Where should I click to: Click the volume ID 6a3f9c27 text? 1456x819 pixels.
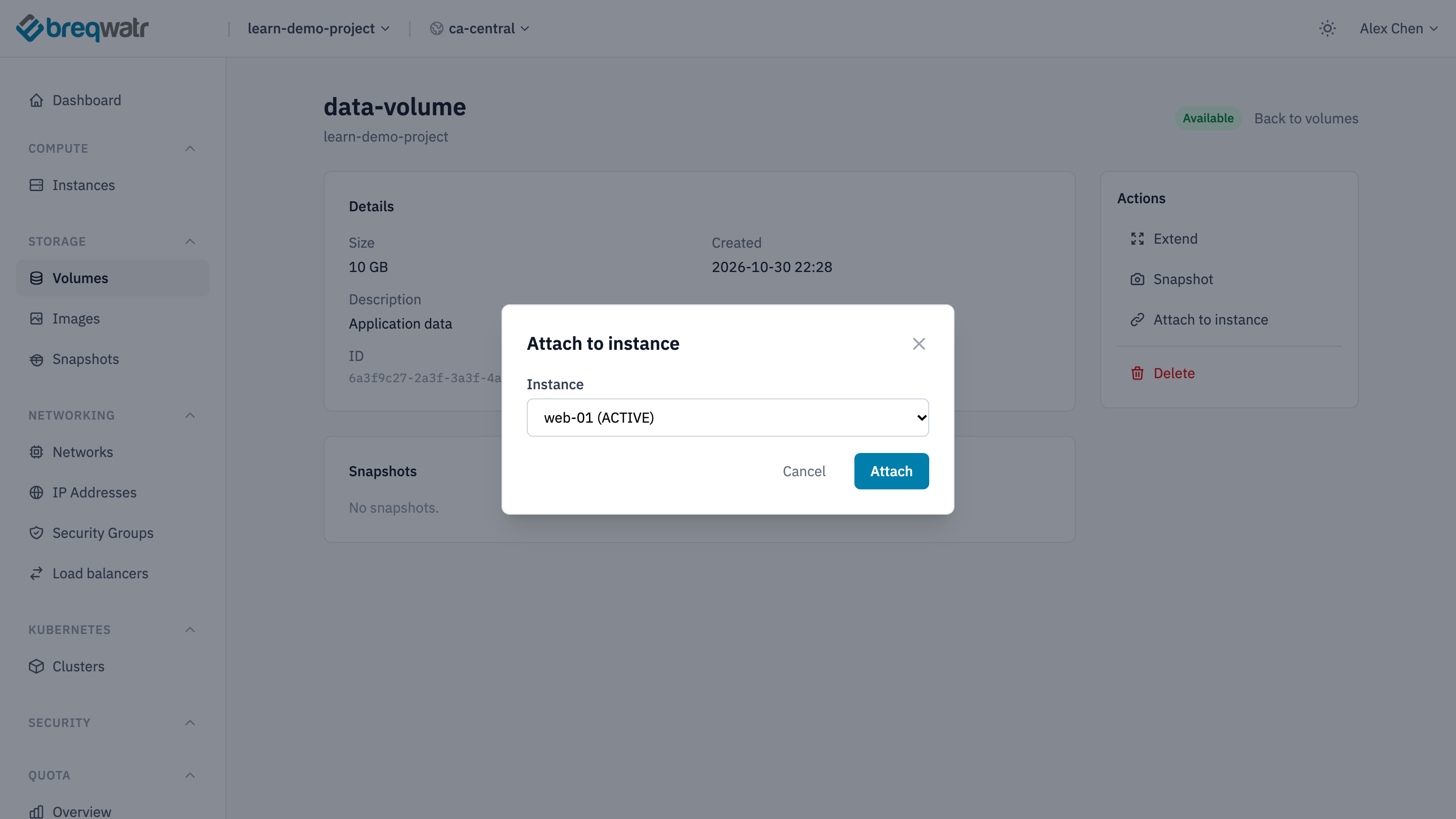(x=425, y=378)
